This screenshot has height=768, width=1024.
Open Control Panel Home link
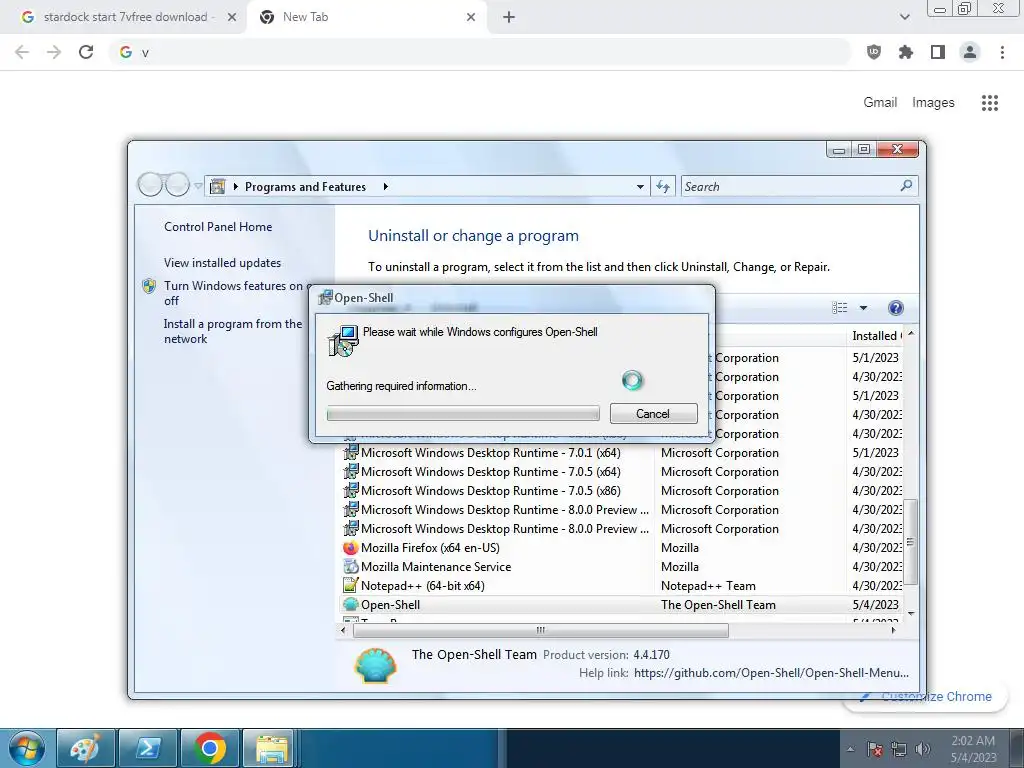[x=218, y=227]
